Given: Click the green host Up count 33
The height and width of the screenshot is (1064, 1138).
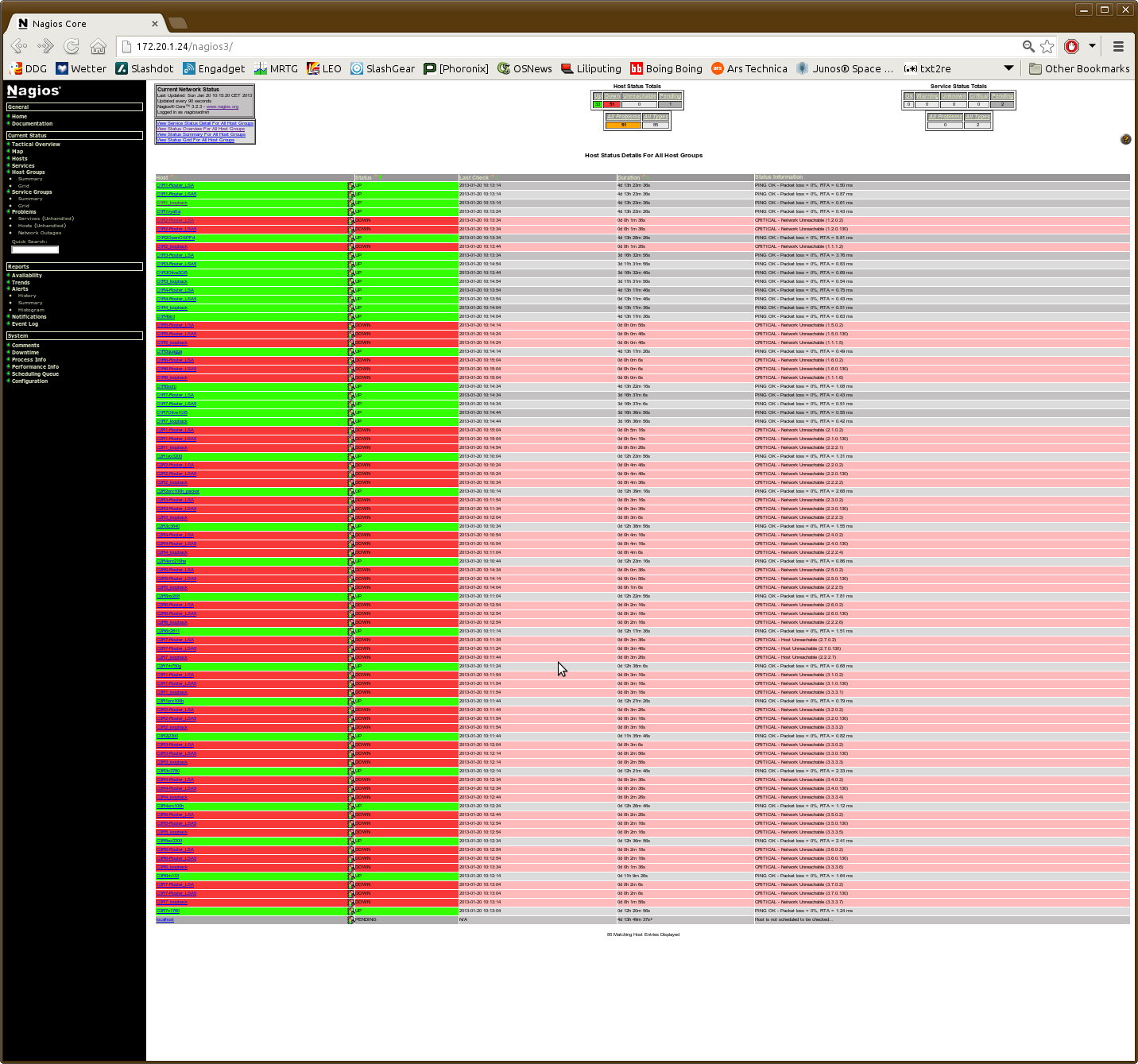Looking at the screenshot, I should pos(598,104).
